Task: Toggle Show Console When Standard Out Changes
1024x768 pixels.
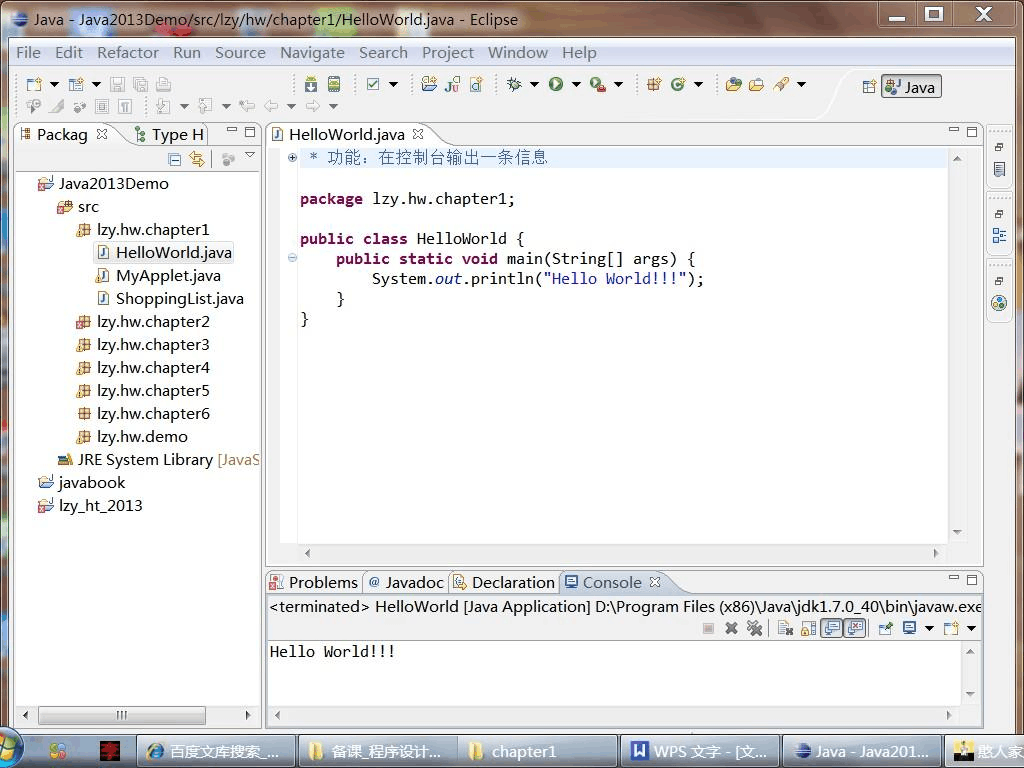Action: tap(831, 628)
